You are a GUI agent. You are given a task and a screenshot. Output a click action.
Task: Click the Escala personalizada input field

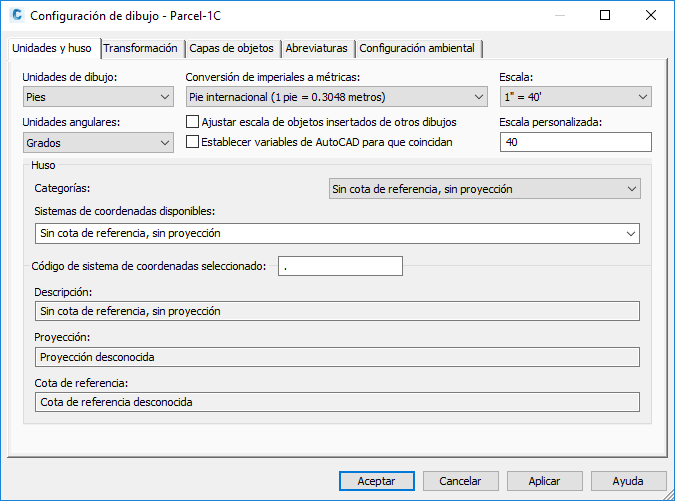[x=576, y=142]
